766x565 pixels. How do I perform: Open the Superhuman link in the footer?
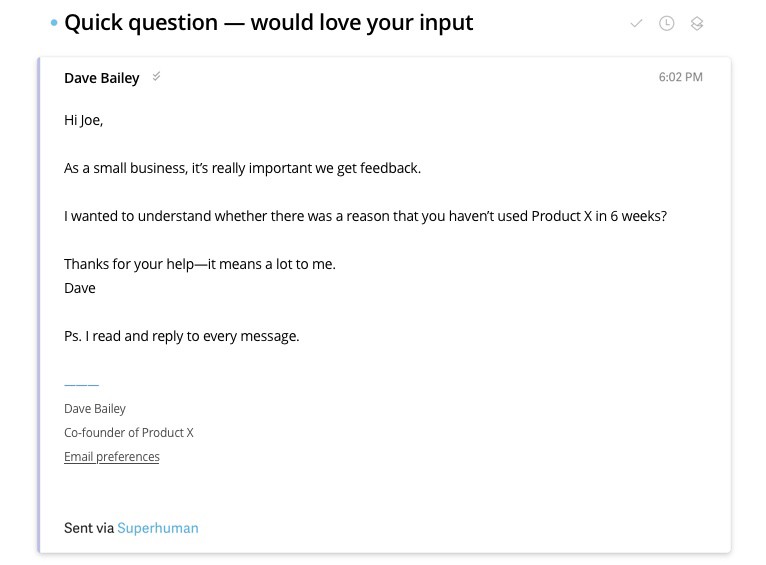[x=158, y=528]
